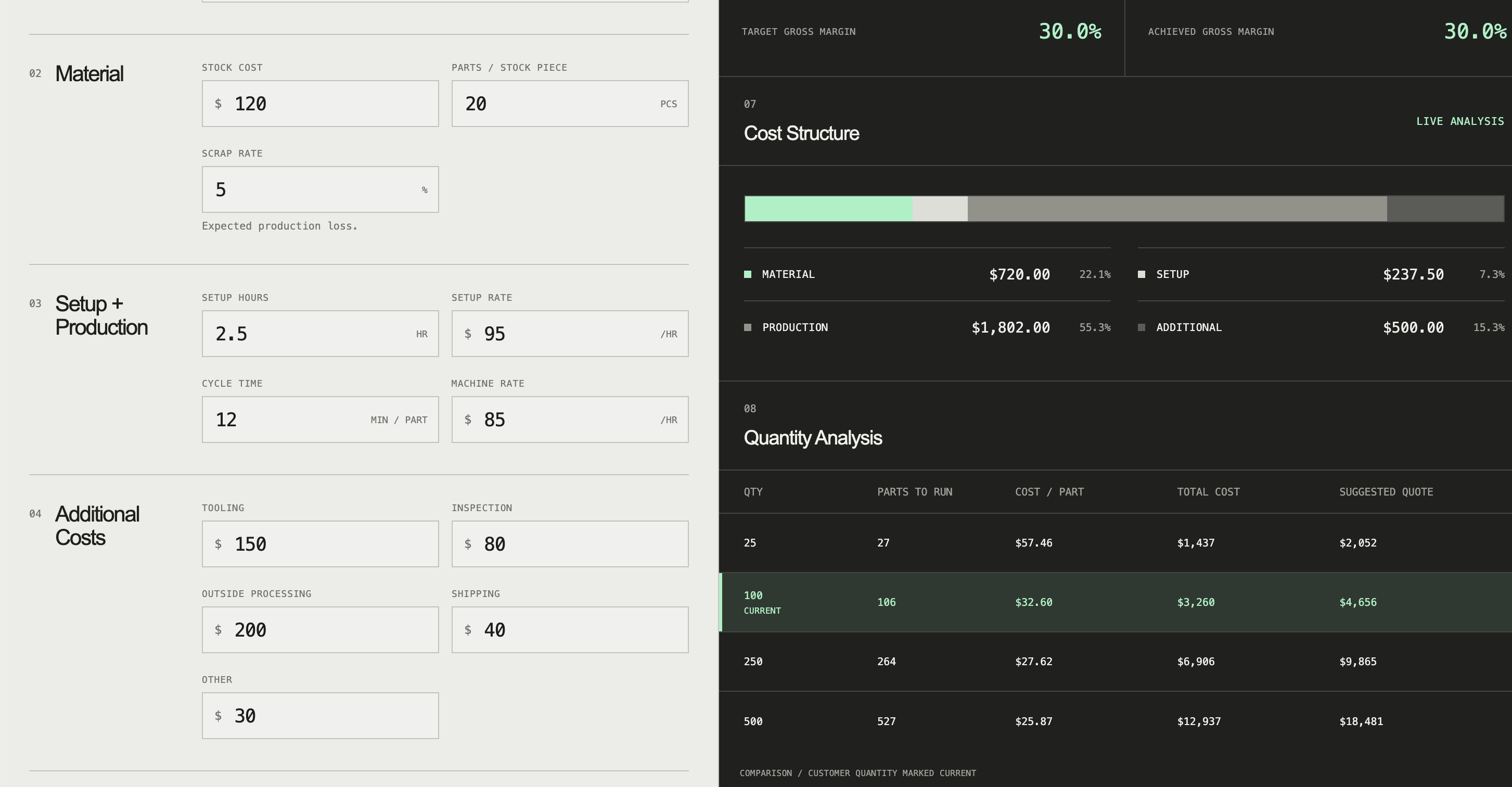Click the dark Additional segment of cost bar
Screen dimensions: 1512x787
click(1445, 209)
